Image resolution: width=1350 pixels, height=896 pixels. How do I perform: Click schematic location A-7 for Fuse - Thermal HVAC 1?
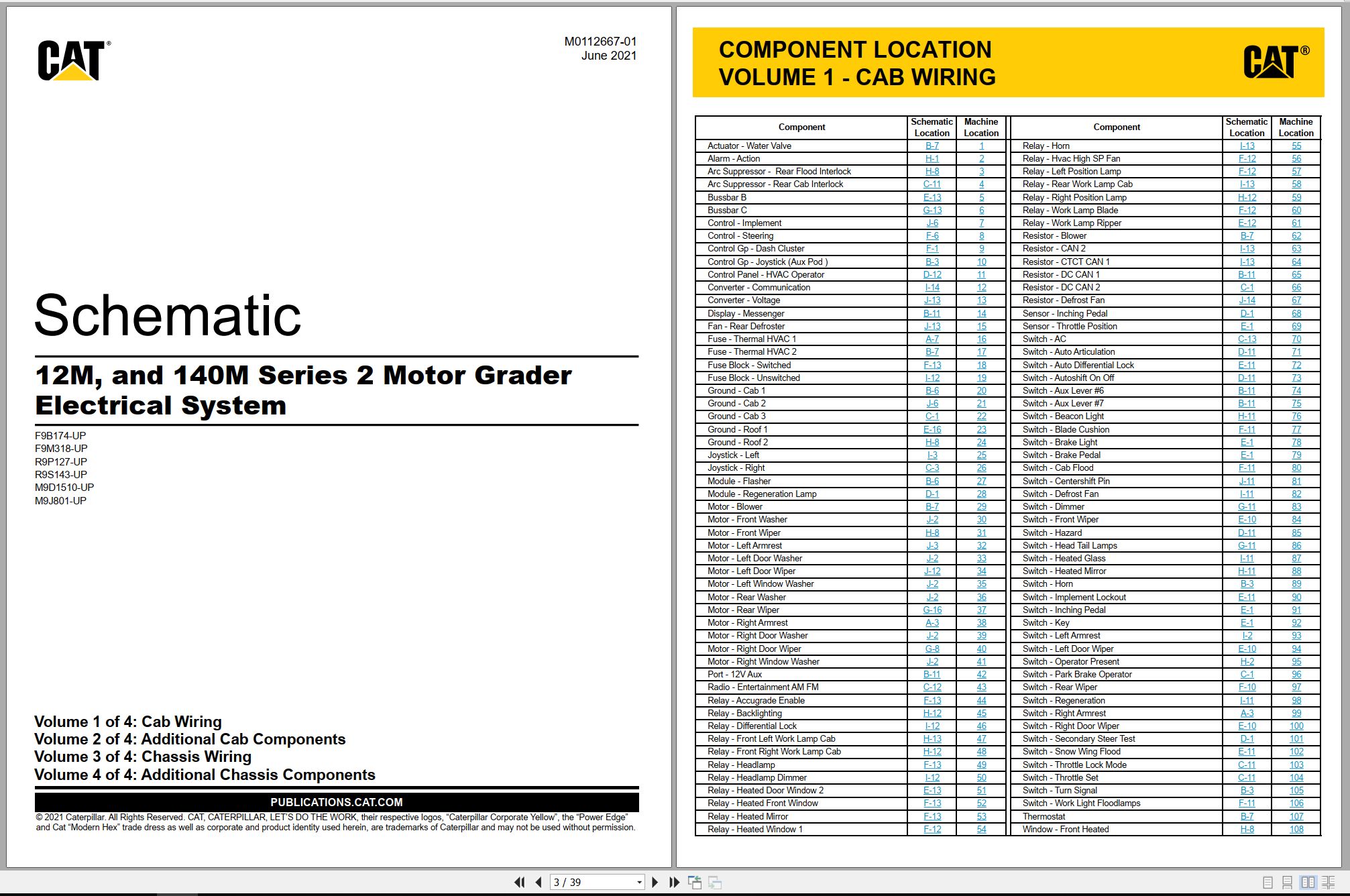(x=932, y=339)
